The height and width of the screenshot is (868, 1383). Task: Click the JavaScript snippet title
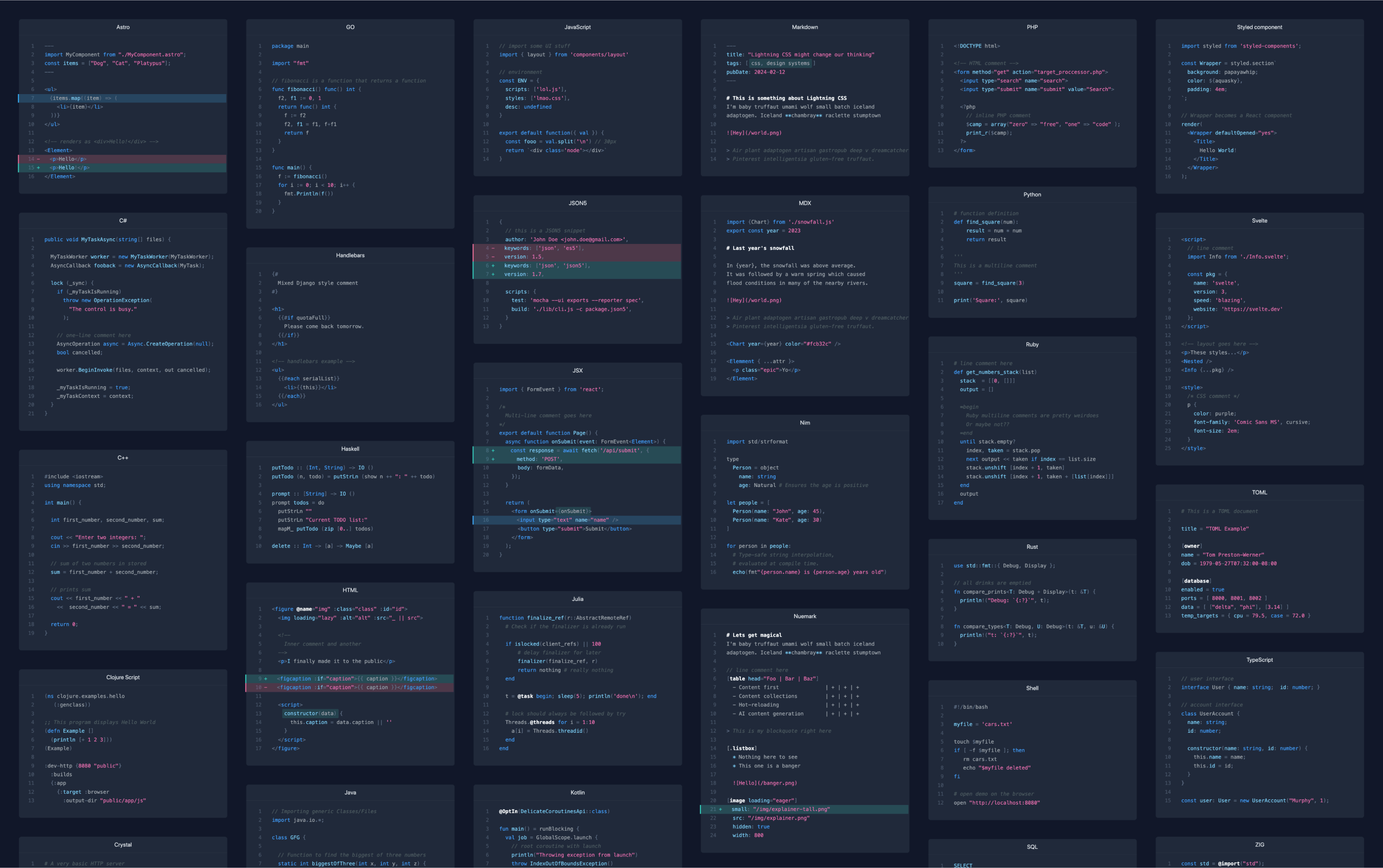[577, 27]
